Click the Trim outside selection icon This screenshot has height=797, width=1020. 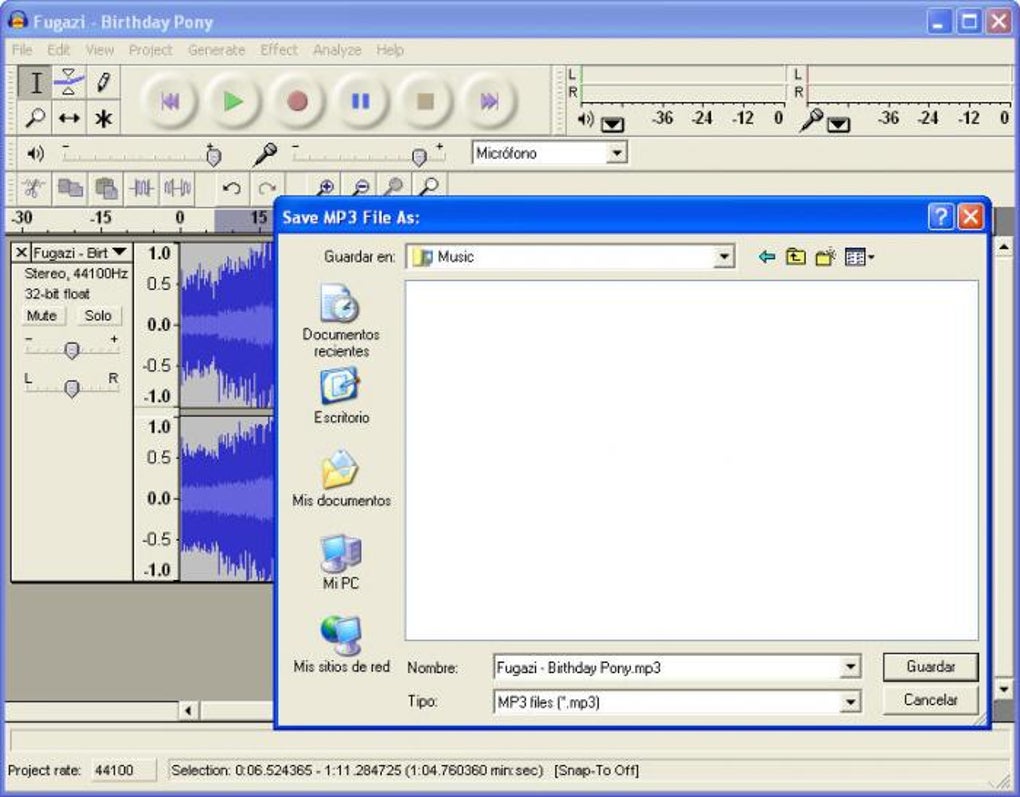click(x=141, y=189)
